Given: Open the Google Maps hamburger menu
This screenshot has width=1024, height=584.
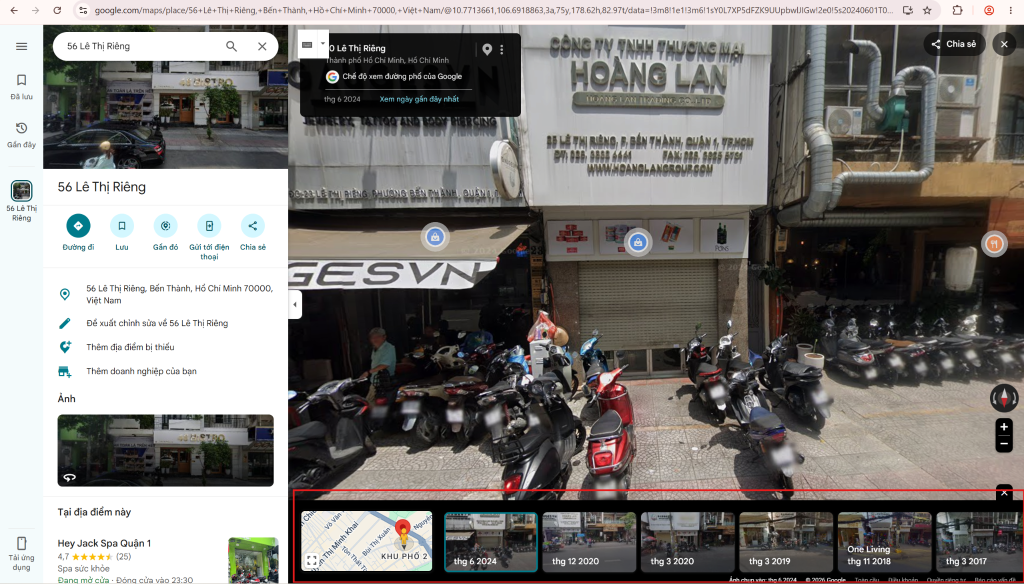Looking at the screenshot, I should (22, 46).
